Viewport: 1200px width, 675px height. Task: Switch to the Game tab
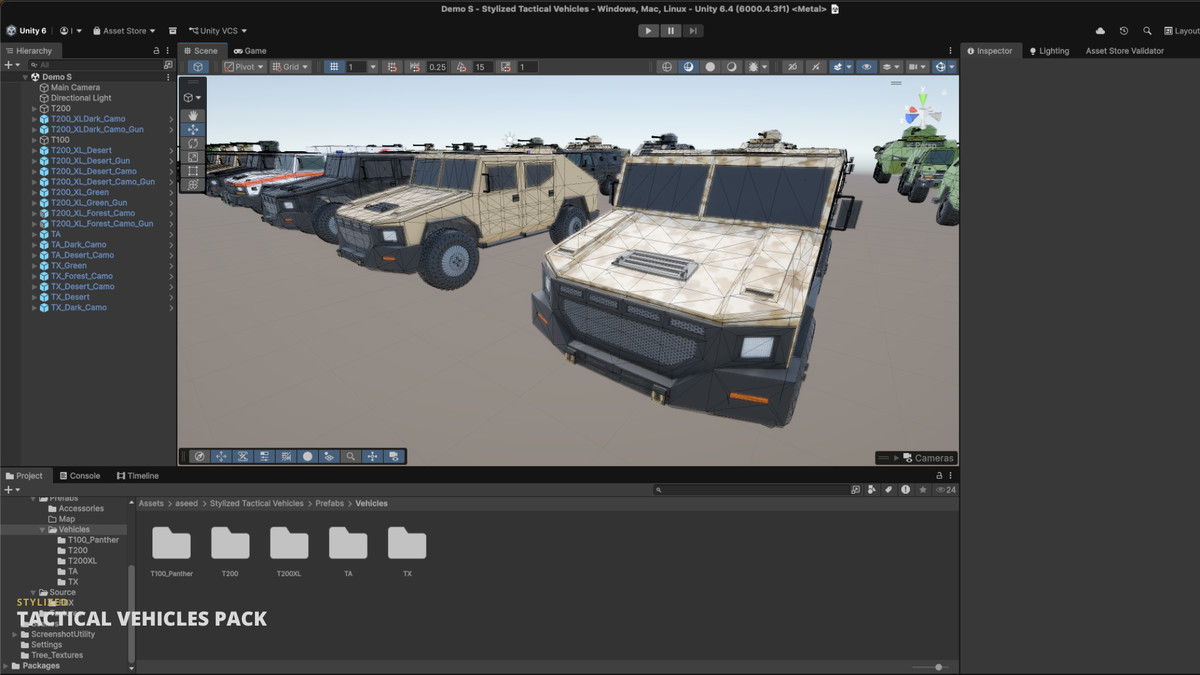[x=250, y=51]
